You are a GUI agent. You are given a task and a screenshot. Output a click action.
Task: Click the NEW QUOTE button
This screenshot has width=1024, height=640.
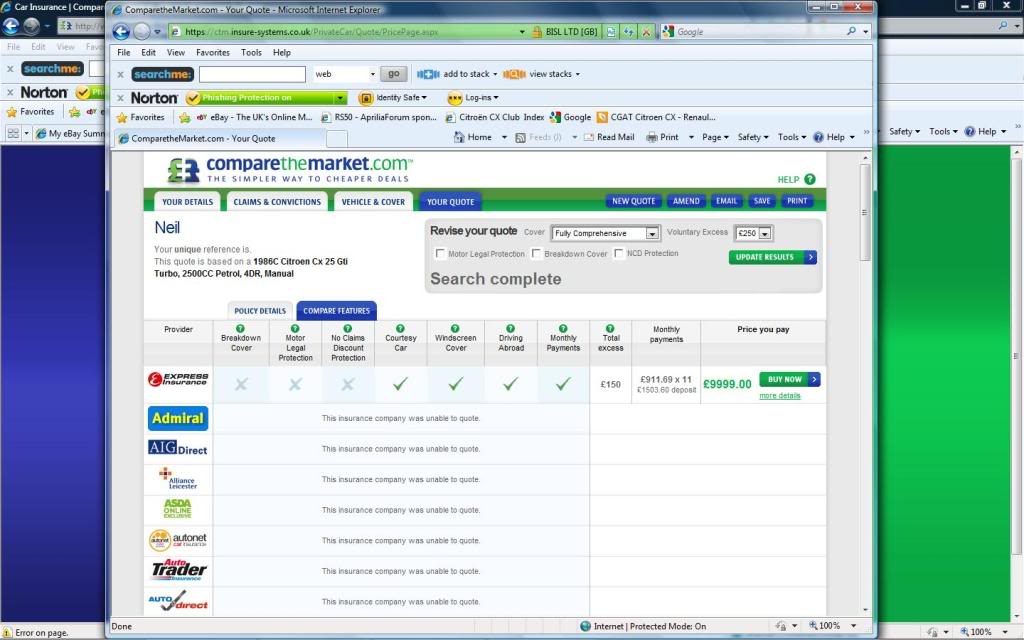(633, 201)
